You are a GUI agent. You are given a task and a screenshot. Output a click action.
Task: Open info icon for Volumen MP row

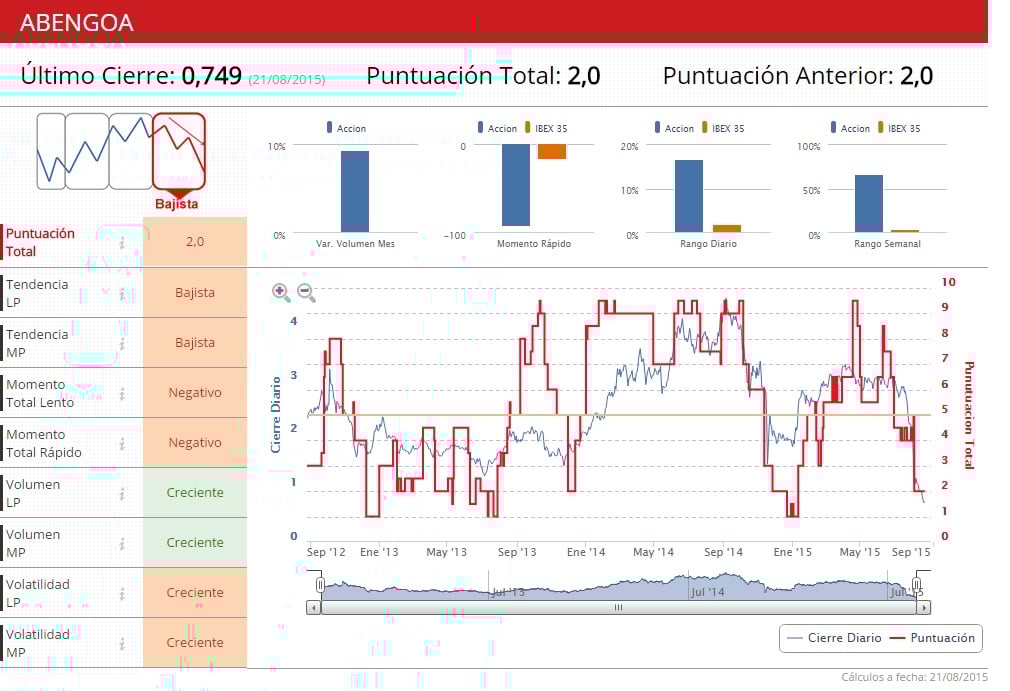coord(122,544)
